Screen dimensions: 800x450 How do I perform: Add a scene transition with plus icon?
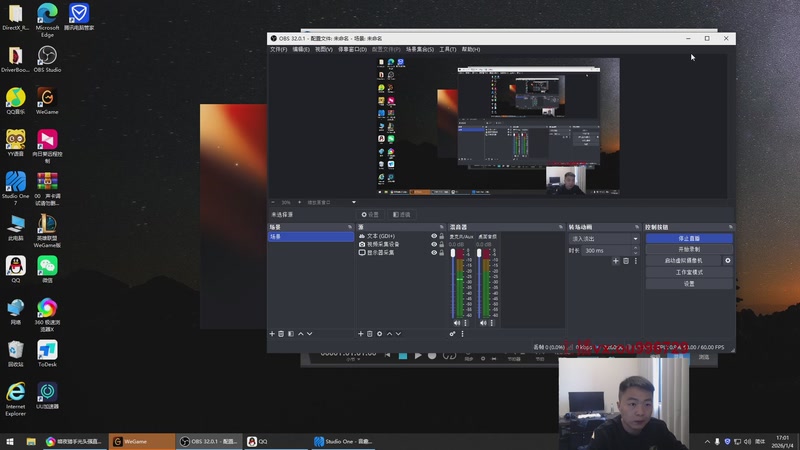coord(616,261)
